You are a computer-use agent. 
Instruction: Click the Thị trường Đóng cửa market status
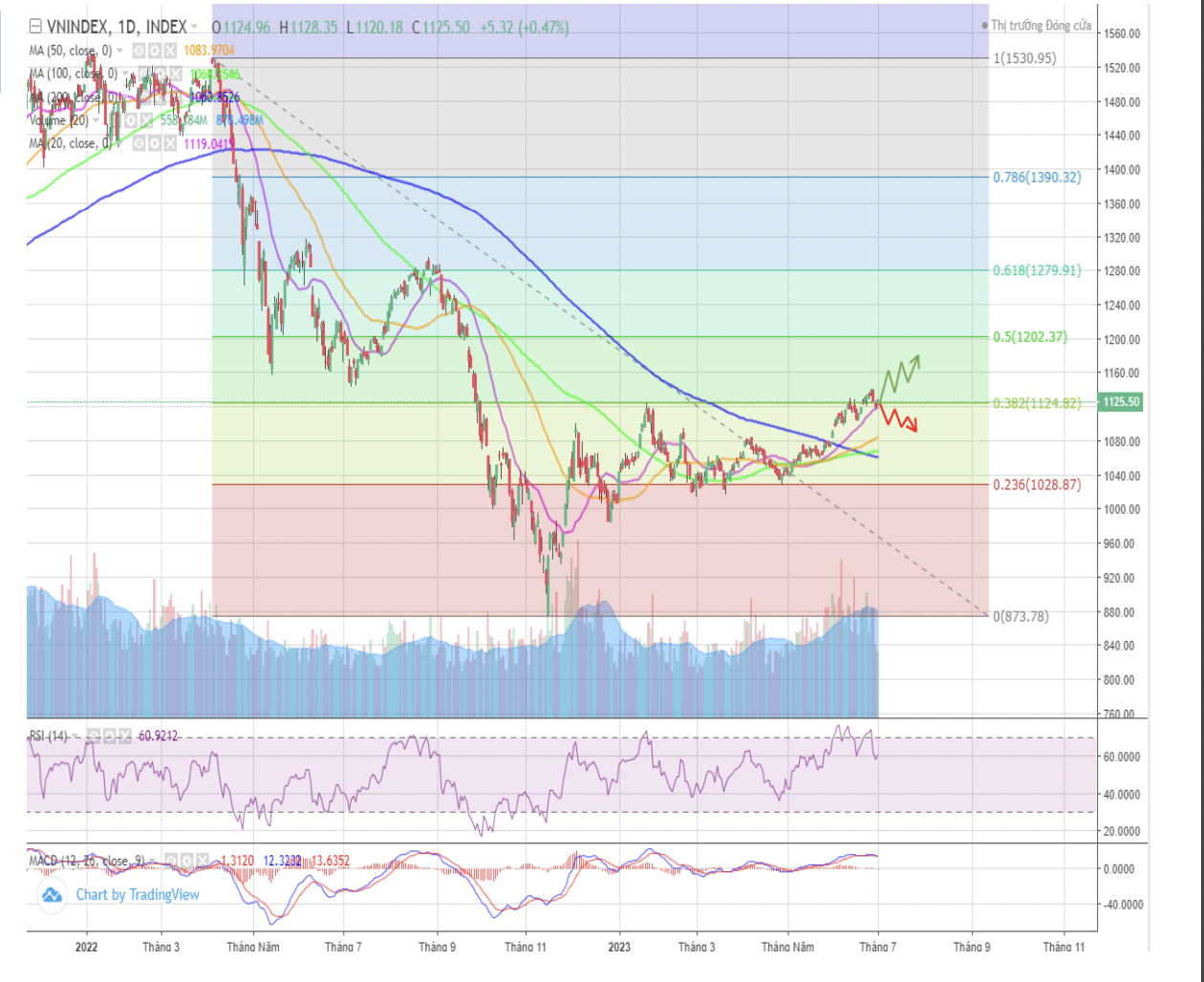[1040, 26]
